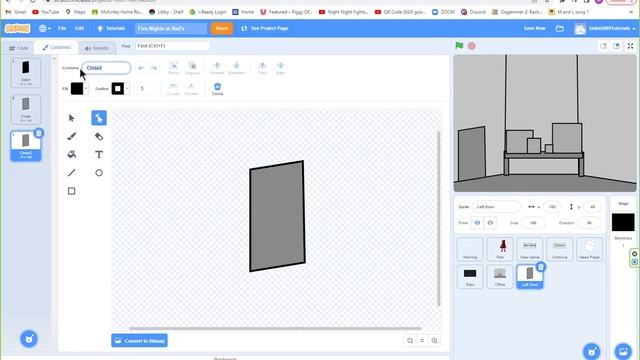This screenshot has height=360, width=640.
Task: Switch to the Costumes tab
Action: click(x=56, y=47)
